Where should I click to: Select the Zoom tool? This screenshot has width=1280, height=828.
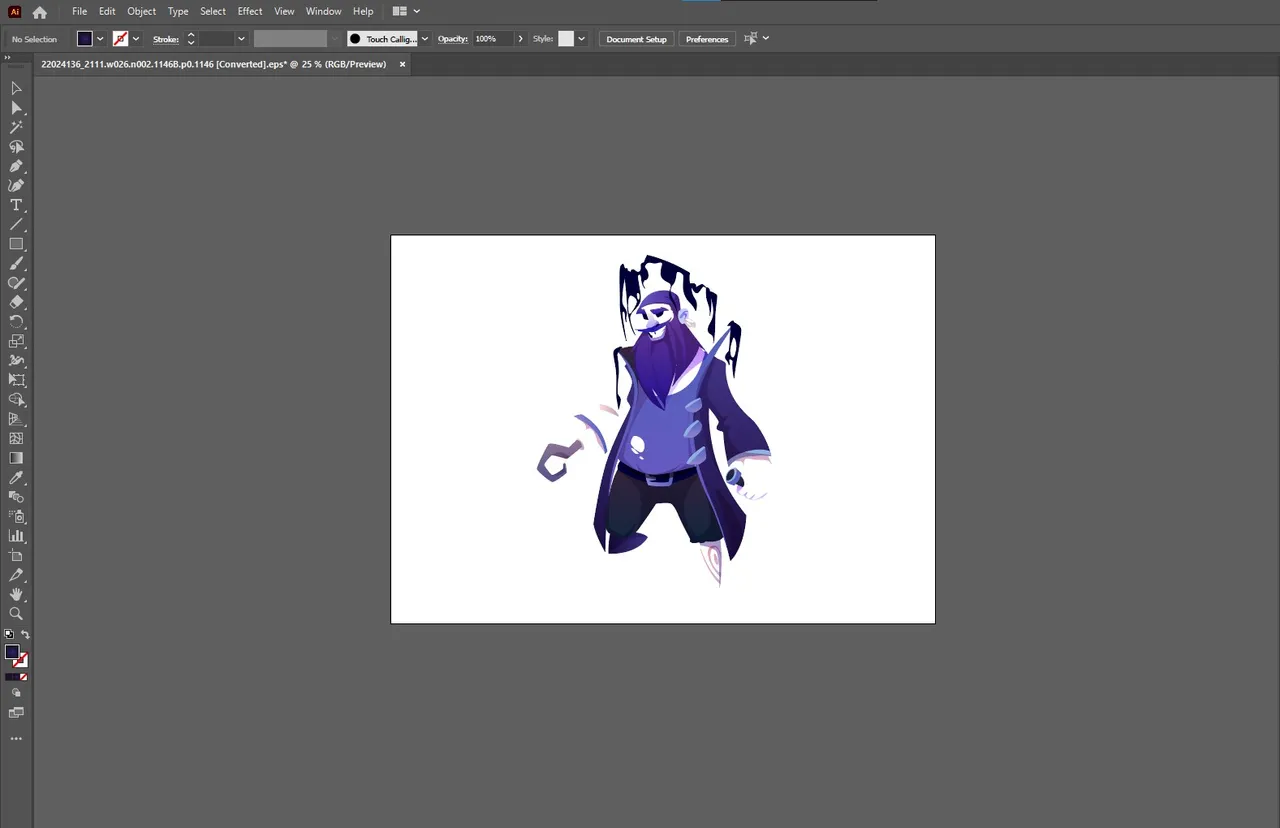(16, 614)
